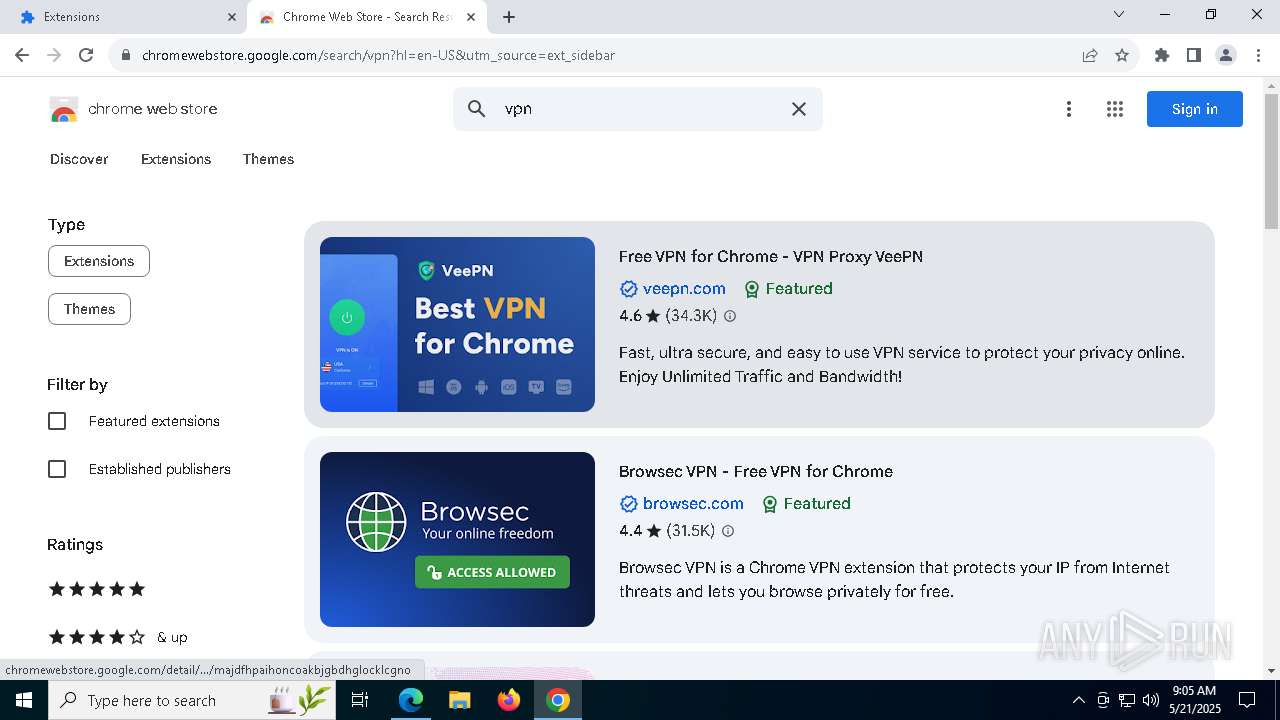Click the search magnifier icon
This screenshot has width=1280, height=720.
[x=477, y=109]
